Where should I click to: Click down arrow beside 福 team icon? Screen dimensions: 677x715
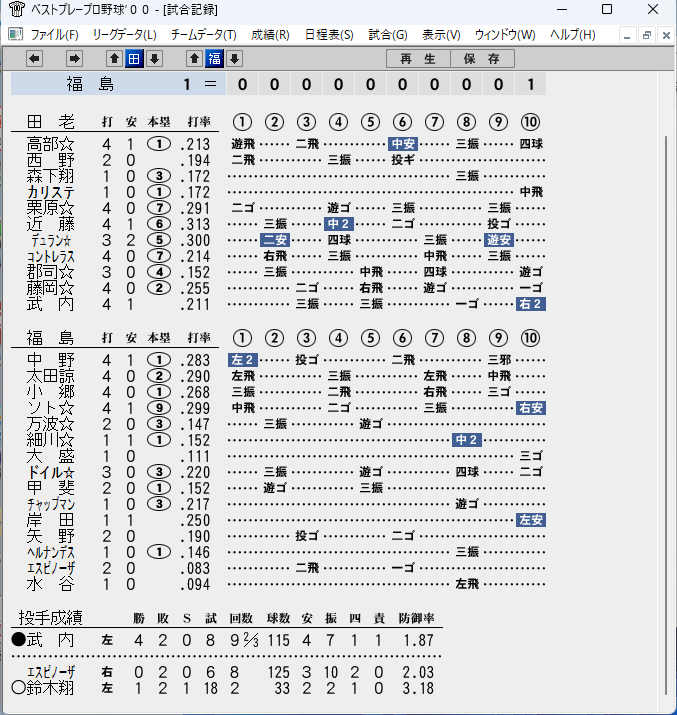234,58
